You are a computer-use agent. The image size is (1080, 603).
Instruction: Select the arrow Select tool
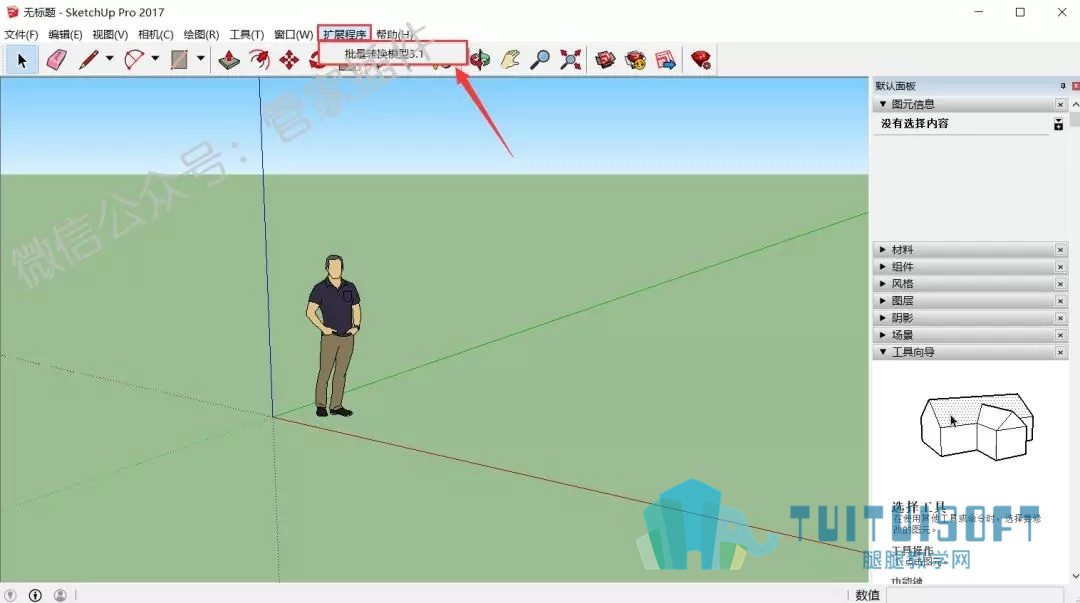tap(21, 60)
